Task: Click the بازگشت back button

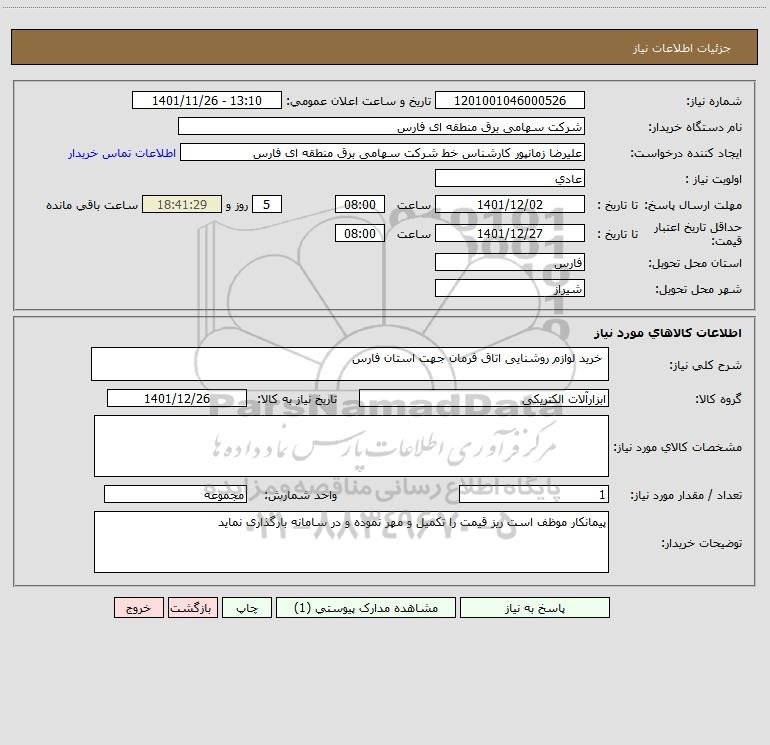Action: [192, 607]
